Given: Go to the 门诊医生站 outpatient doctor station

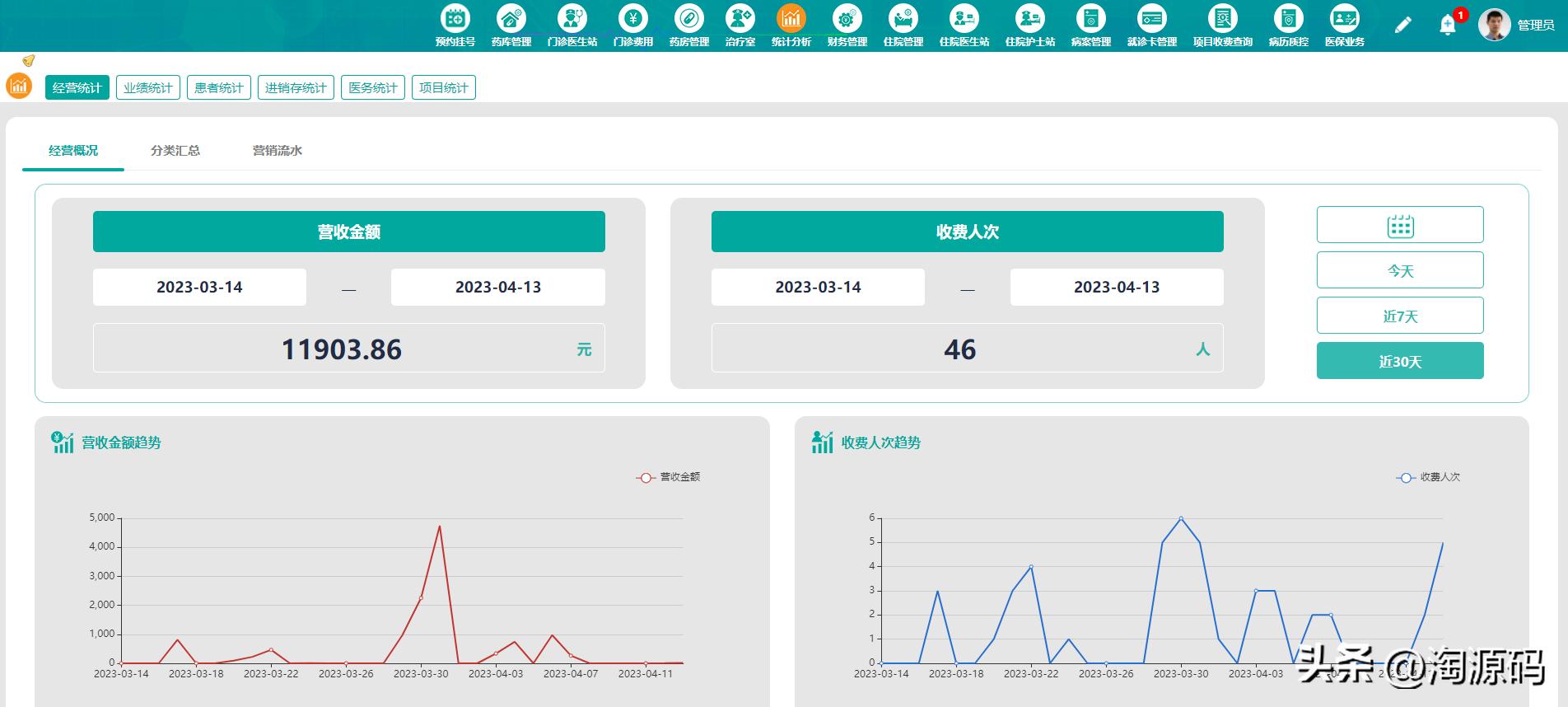Looking at the screenshot, I should [x=572, y=25].
